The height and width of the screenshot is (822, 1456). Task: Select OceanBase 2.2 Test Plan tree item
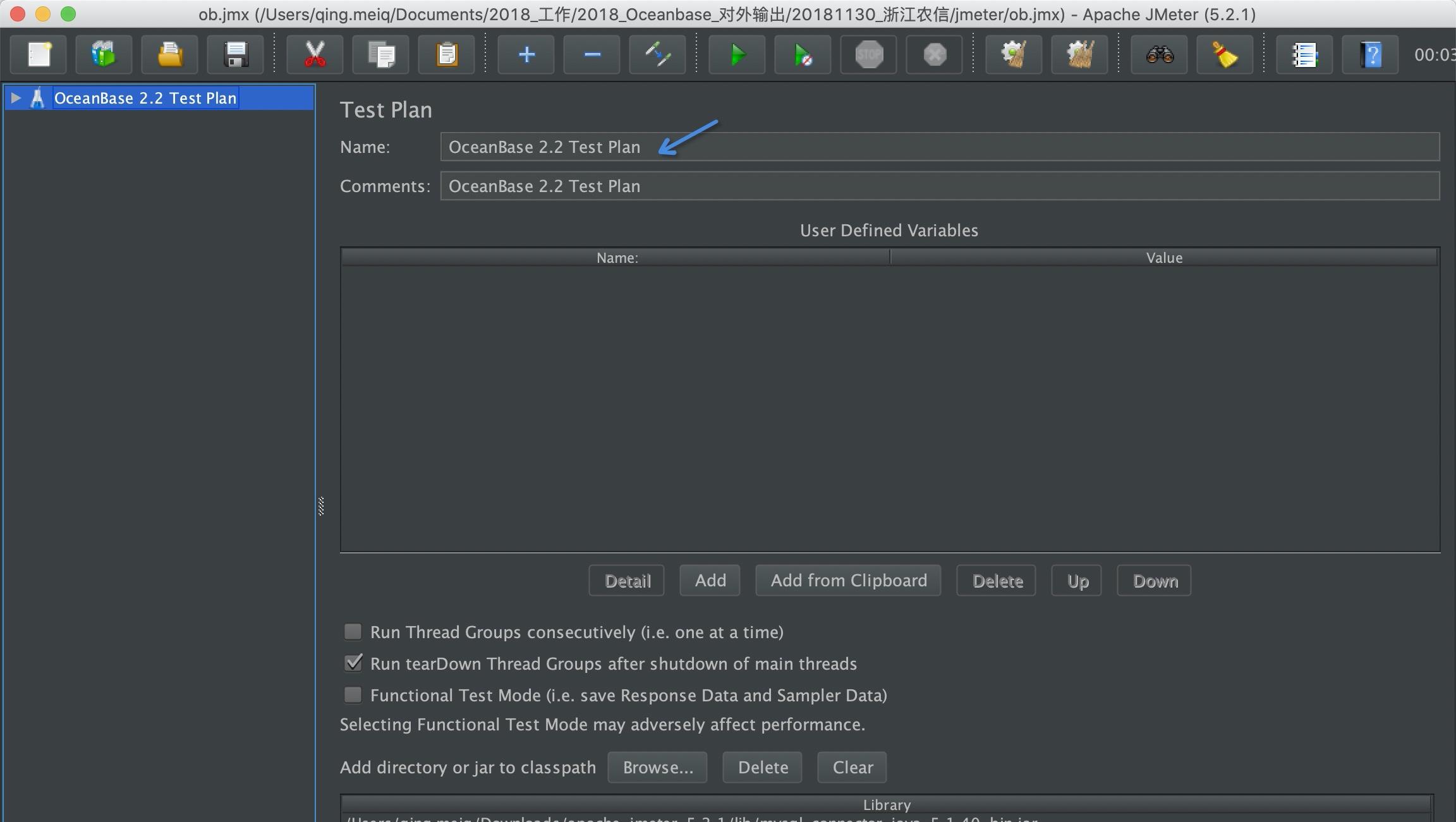(145, 98)
